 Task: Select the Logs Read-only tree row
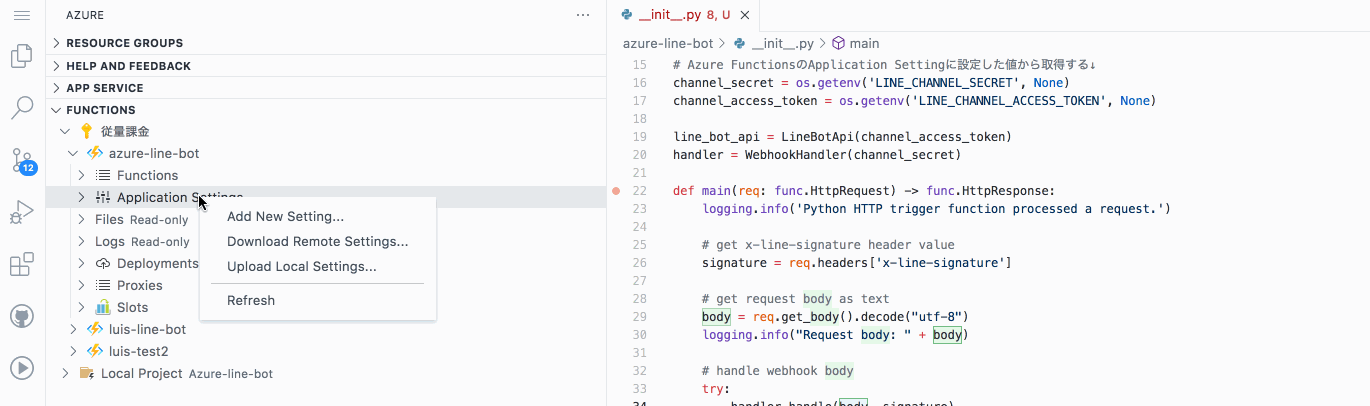pos(326,241)
